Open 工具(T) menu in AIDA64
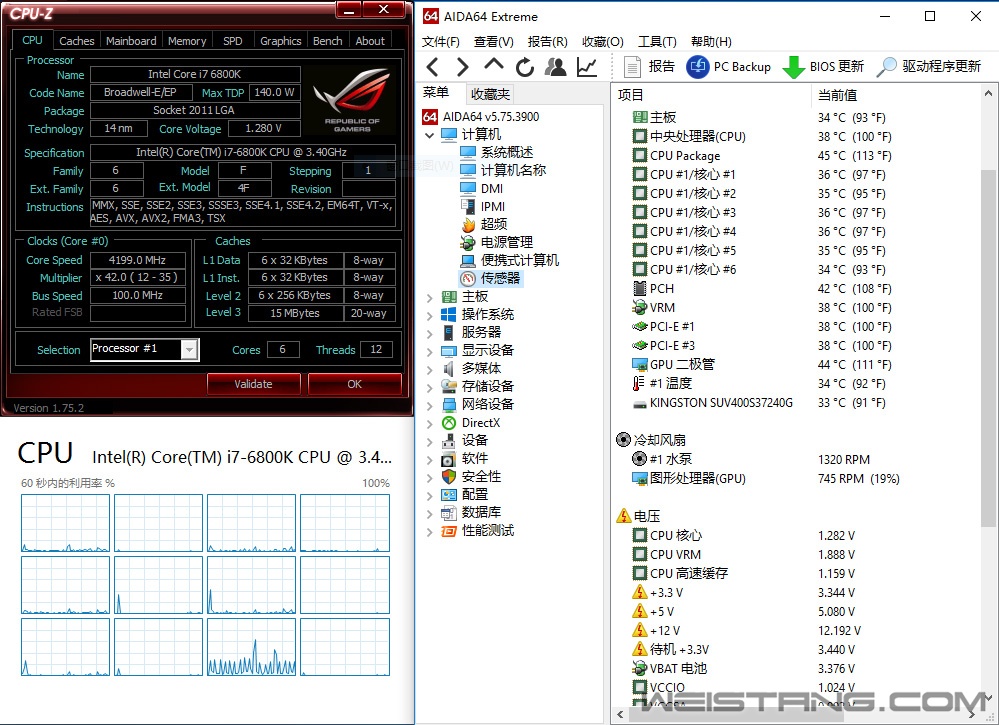 658,42
